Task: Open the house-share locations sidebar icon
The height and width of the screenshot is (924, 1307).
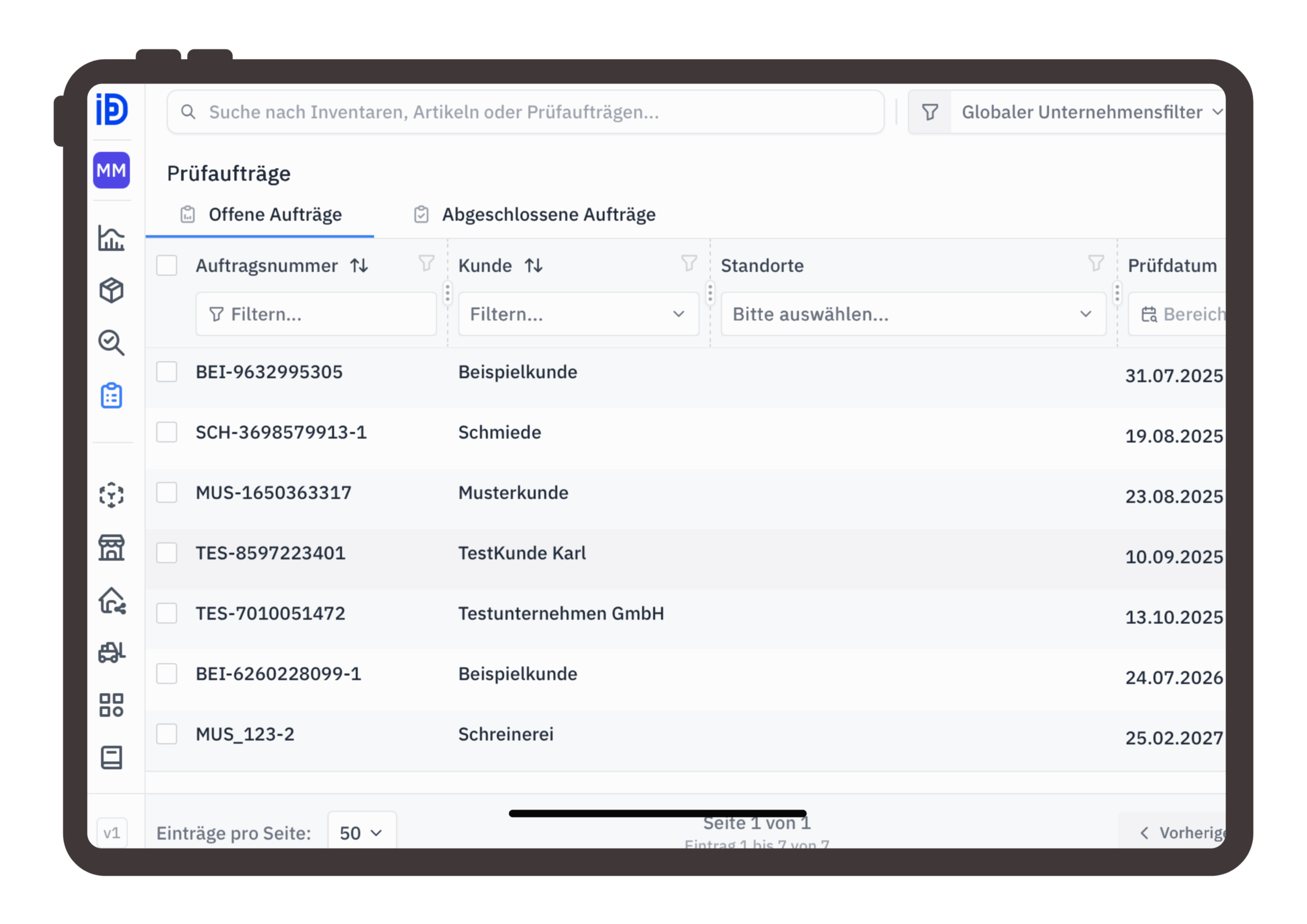Action: tap(112, 601)
